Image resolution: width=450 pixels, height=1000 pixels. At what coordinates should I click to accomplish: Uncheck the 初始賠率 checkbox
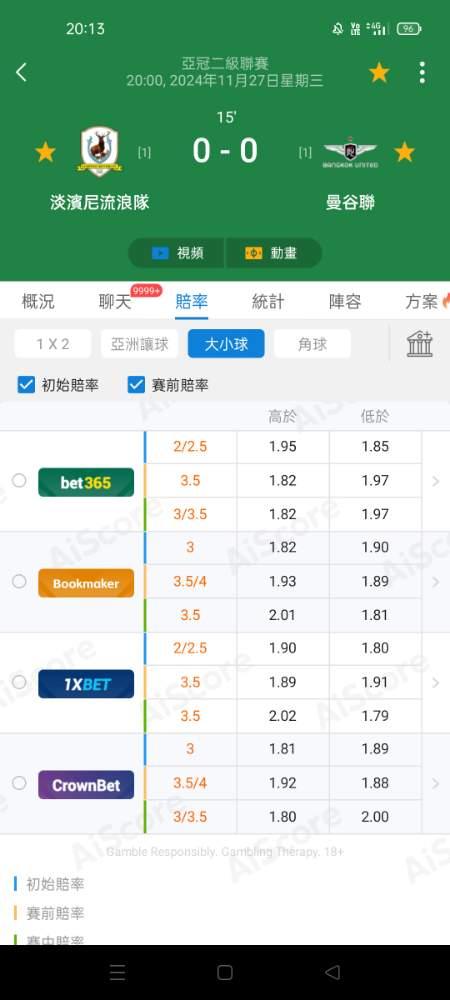(26, 385)
